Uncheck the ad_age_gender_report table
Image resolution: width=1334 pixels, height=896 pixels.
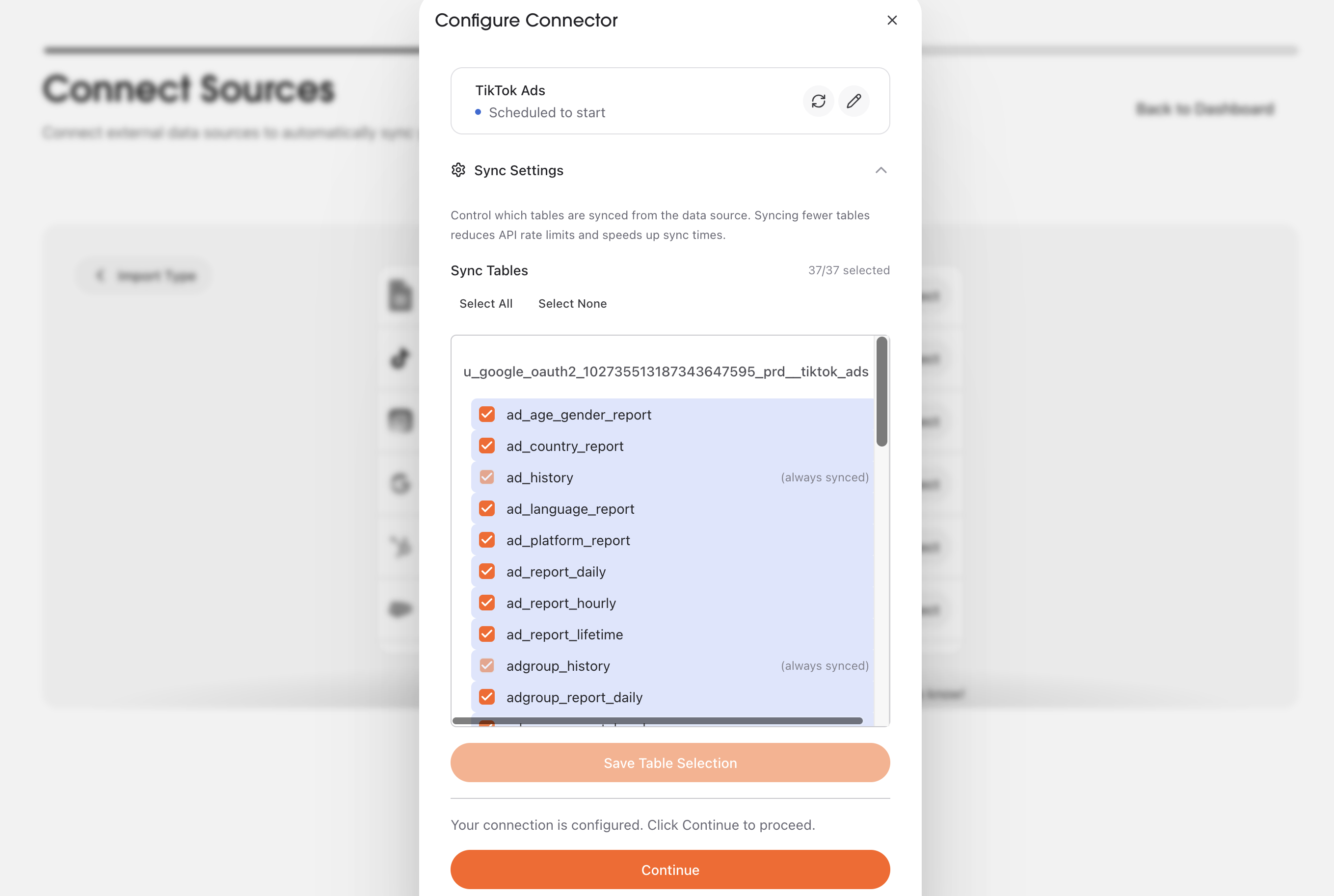486,414
